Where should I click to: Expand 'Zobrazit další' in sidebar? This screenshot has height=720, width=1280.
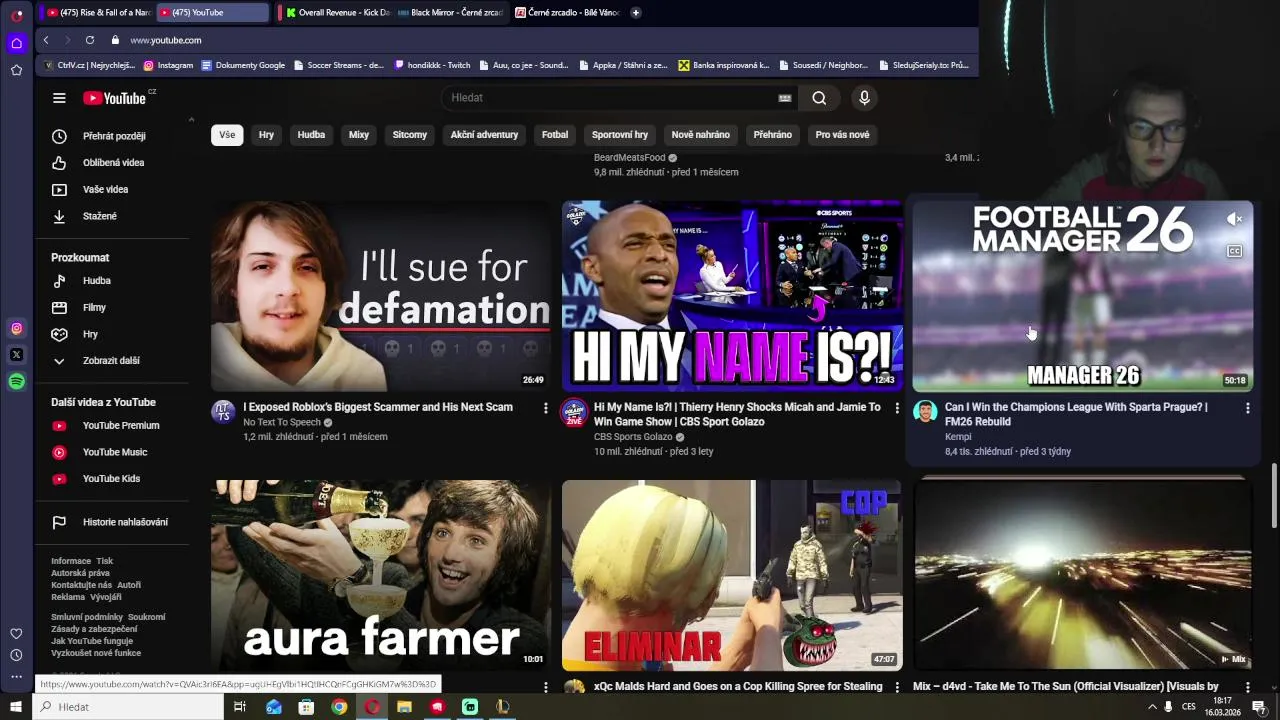(110, 361)
